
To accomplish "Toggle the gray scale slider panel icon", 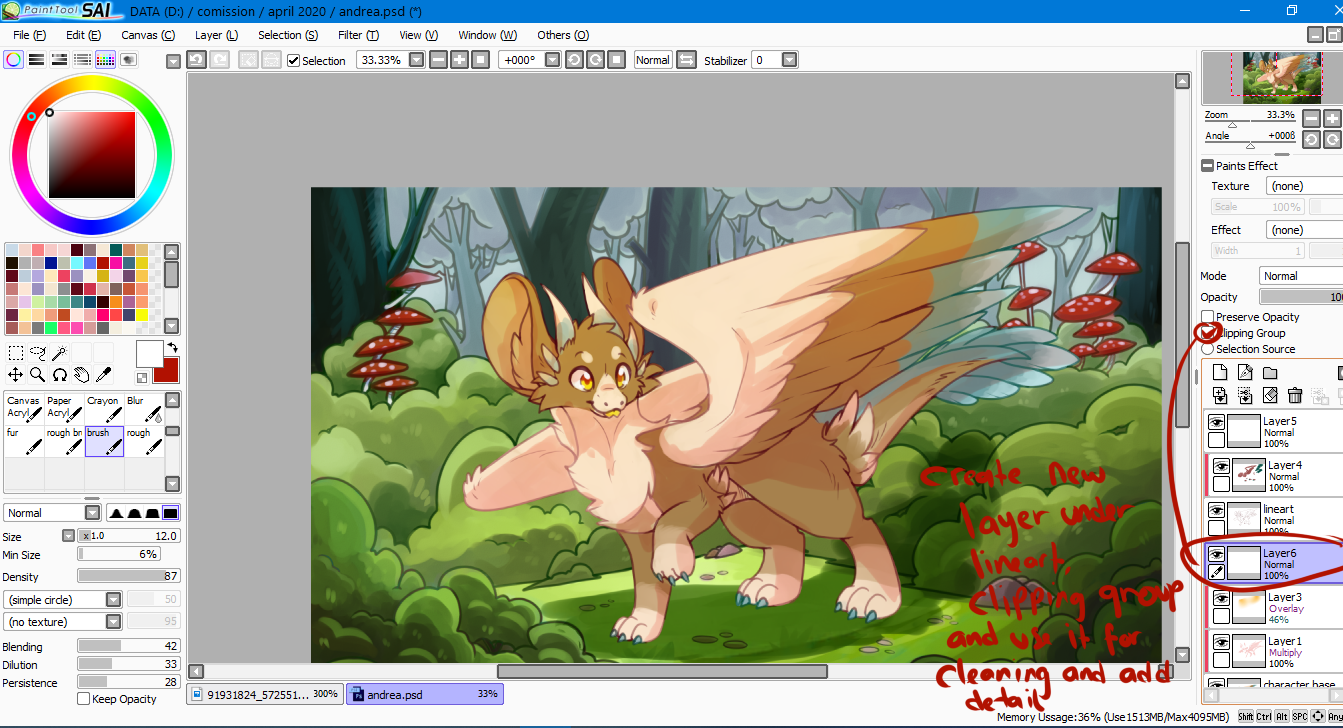I will [82, 60].
